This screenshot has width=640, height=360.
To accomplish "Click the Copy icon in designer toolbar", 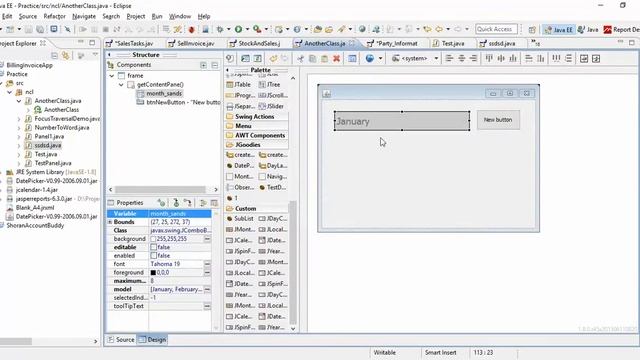I will point(312,58).
